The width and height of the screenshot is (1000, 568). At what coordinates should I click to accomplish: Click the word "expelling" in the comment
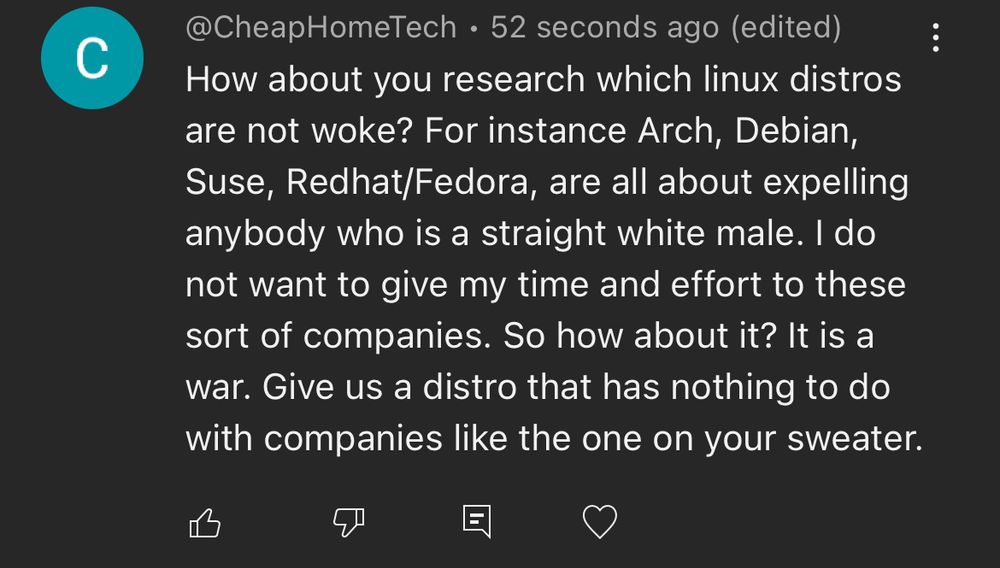pos(835,184)
